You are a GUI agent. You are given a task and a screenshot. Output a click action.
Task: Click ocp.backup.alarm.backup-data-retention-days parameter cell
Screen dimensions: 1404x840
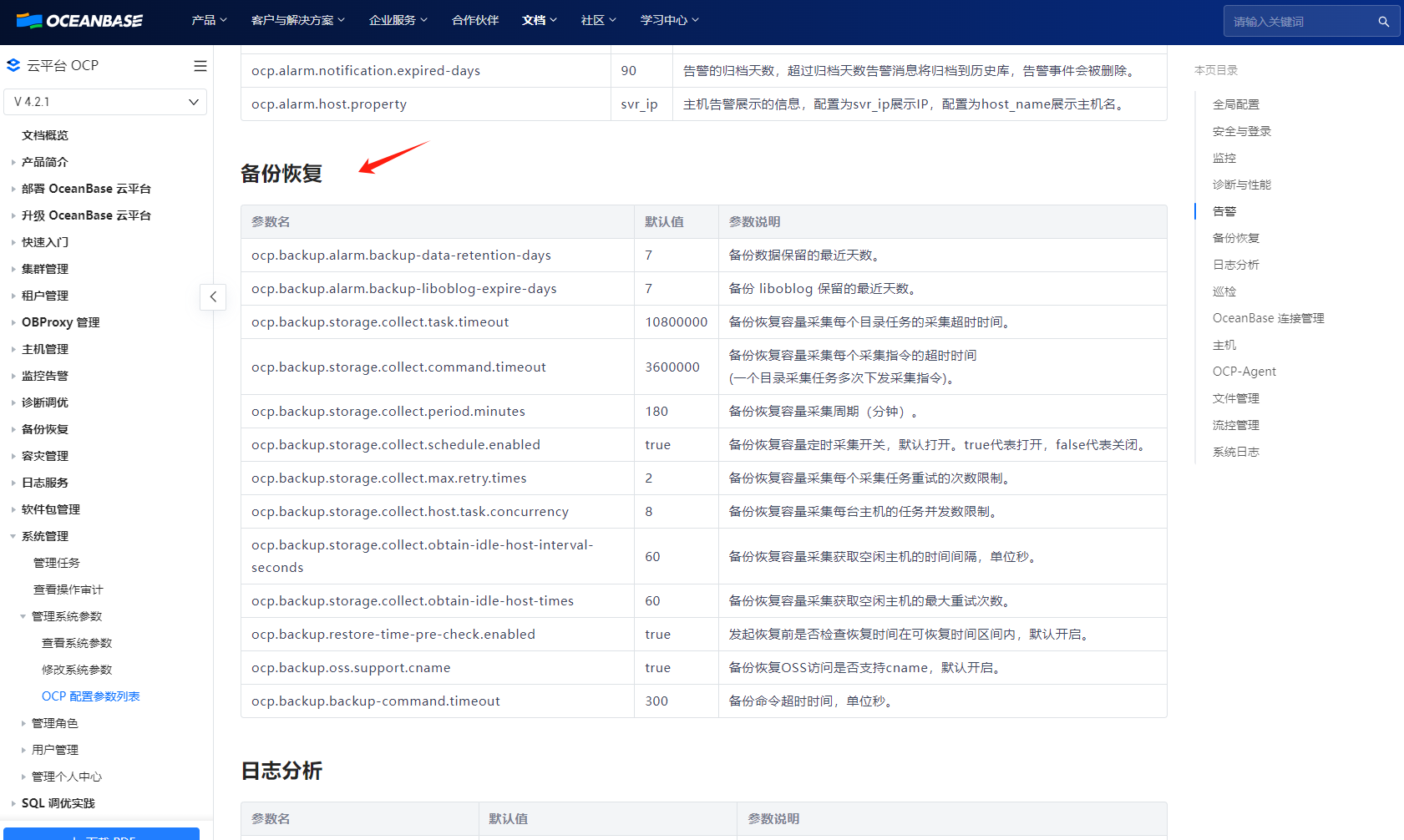[438, 256]
